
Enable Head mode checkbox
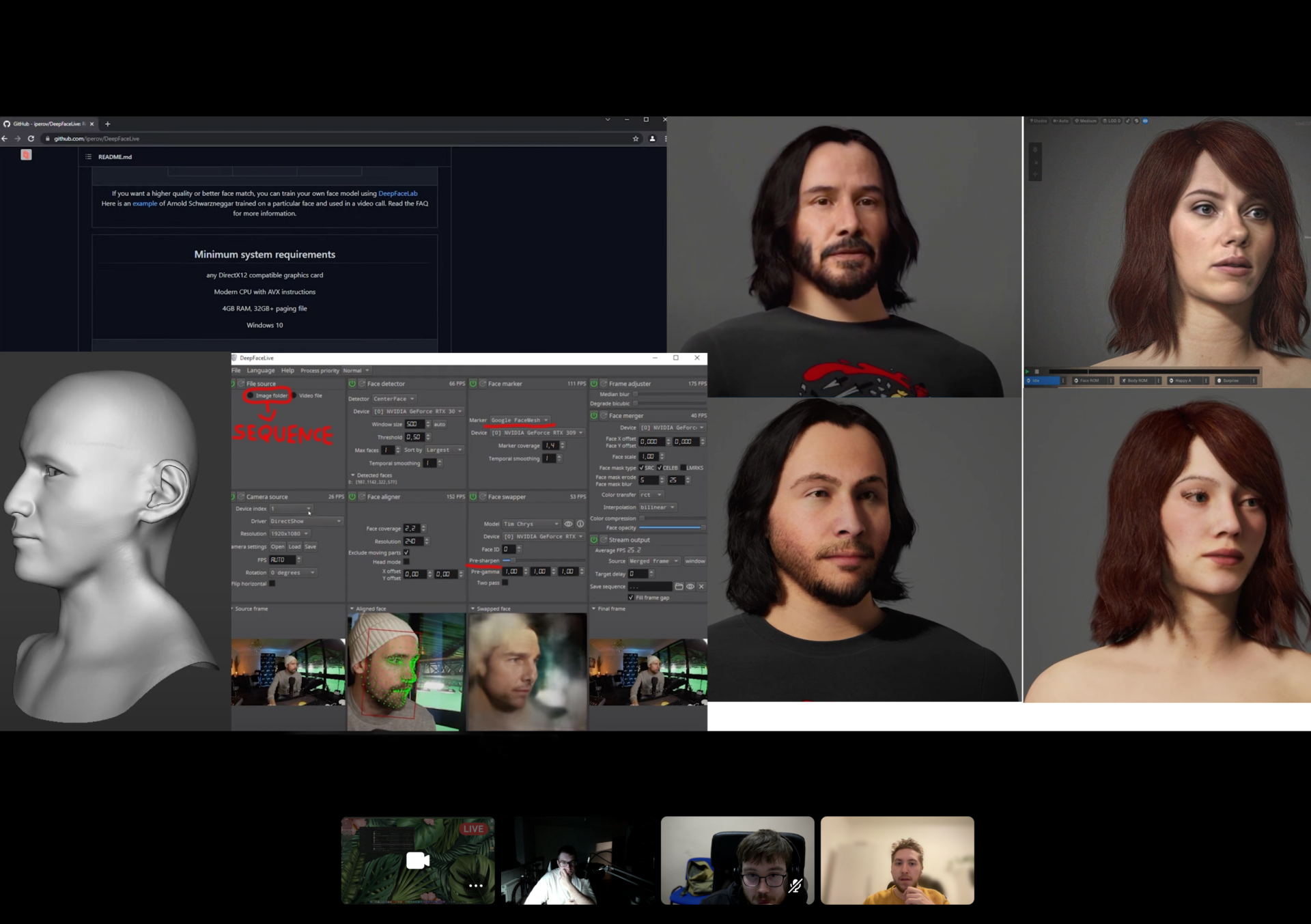pyautogui.click(x=406, y=562)
